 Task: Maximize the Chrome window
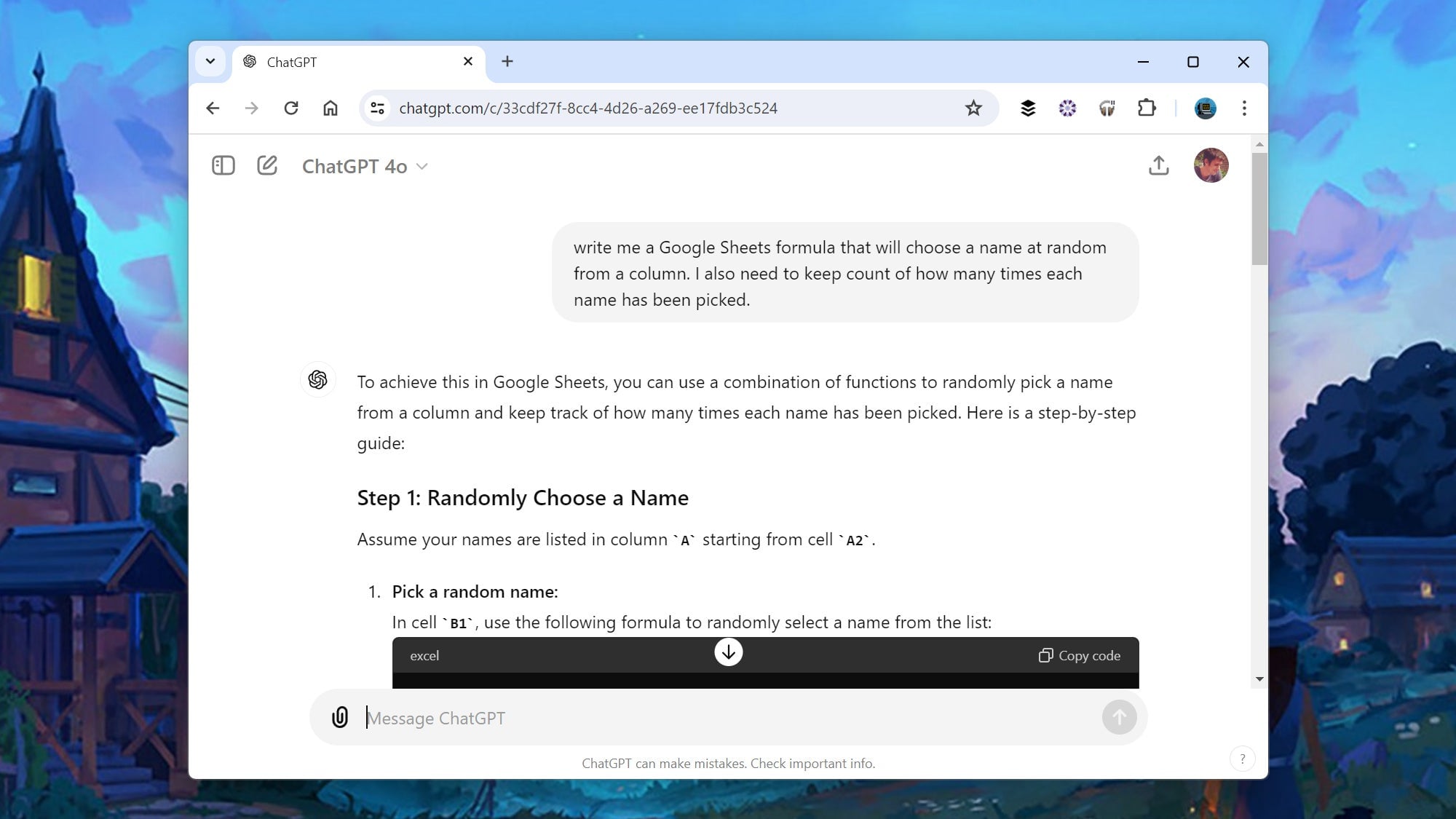pos(1192,62)
